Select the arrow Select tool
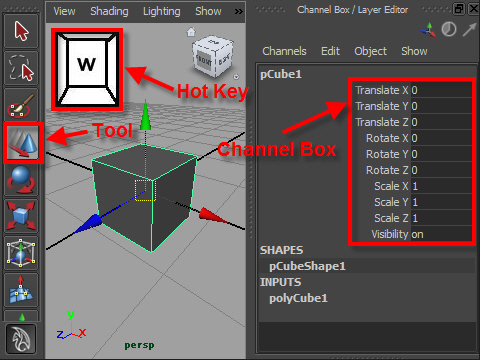The image size is (480, 360). [21, 31]
